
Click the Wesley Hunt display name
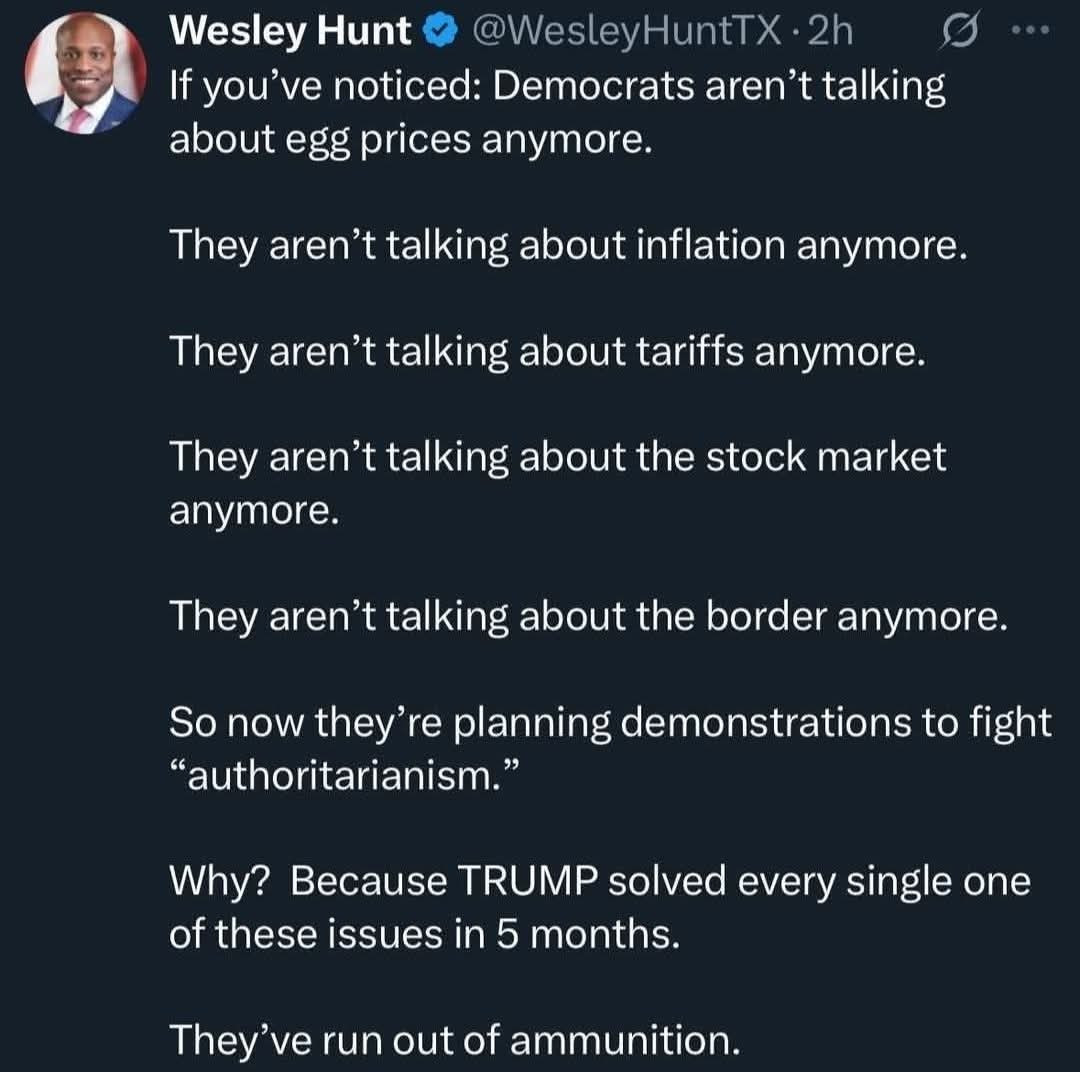pos(289,33)
